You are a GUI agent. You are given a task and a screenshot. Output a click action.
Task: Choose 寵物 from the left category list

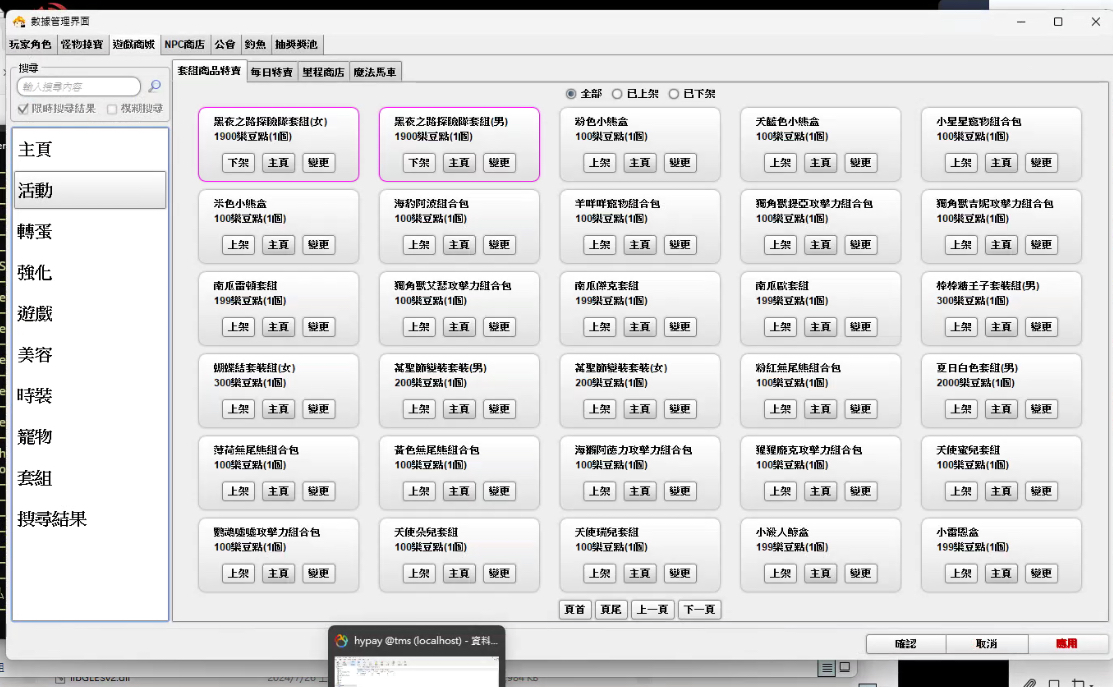click(35, 436)
